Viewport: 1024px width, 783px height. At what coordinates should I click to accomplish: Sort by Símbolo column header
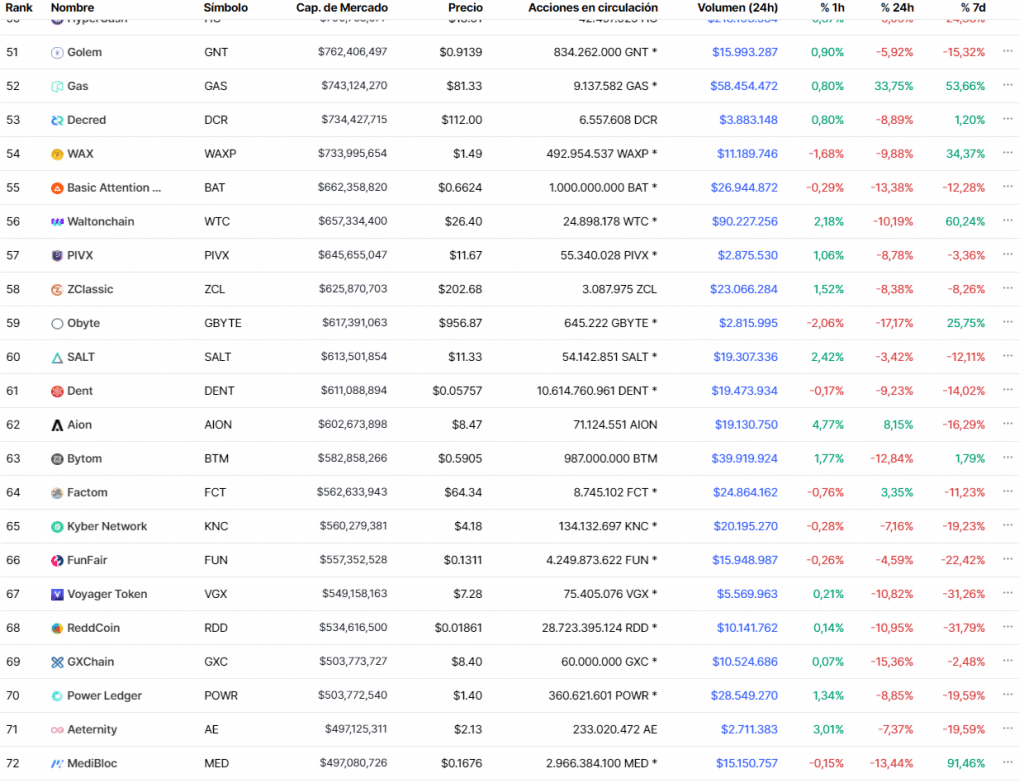[x=226, y=8]
